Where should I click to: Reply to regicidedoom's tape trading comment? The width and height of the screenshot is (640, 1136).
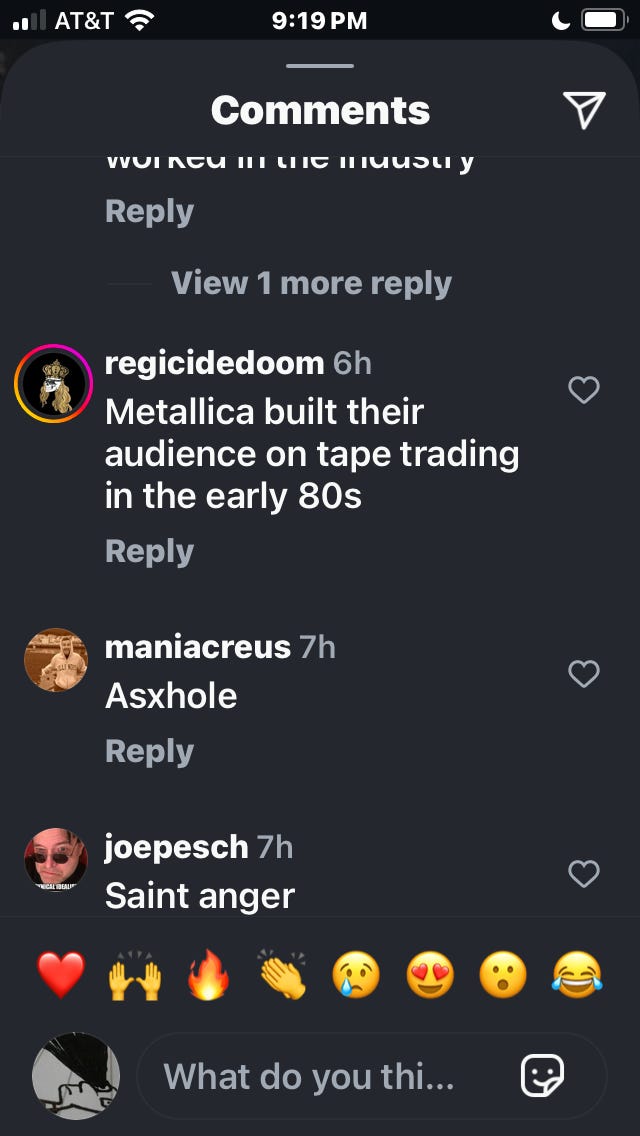pos(149,551)
